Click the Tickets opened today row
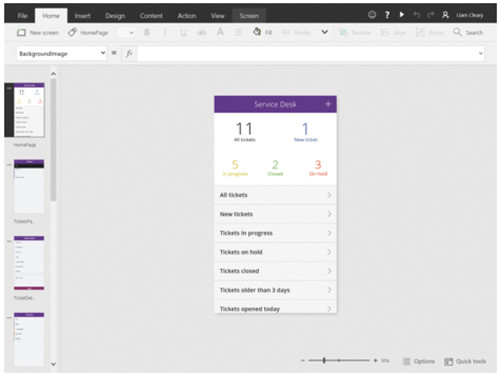This screenshot has height=374, width=500. (x=275, y=307)
